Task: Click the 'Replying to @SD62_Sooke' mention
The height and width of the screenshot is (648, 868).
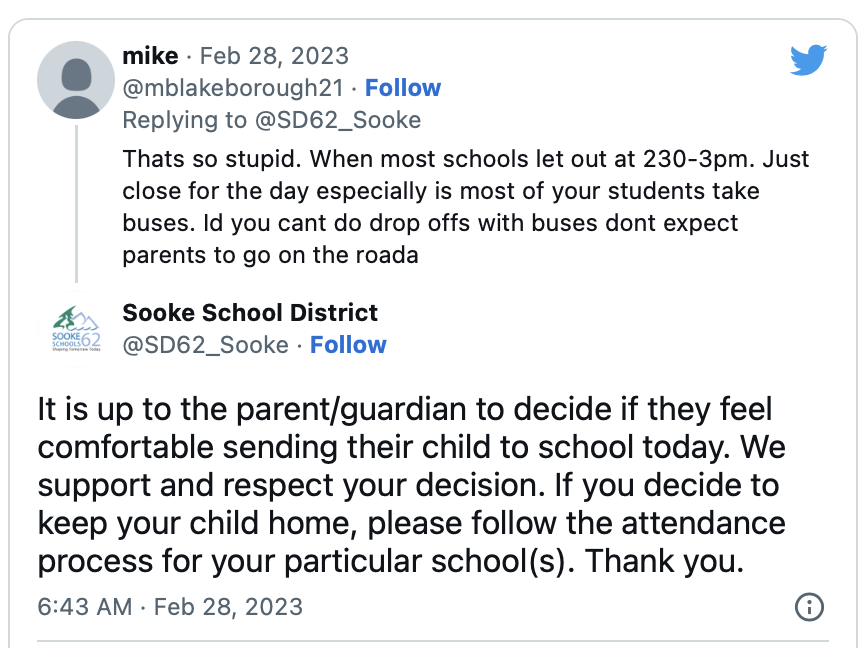Action: (338, 120)
